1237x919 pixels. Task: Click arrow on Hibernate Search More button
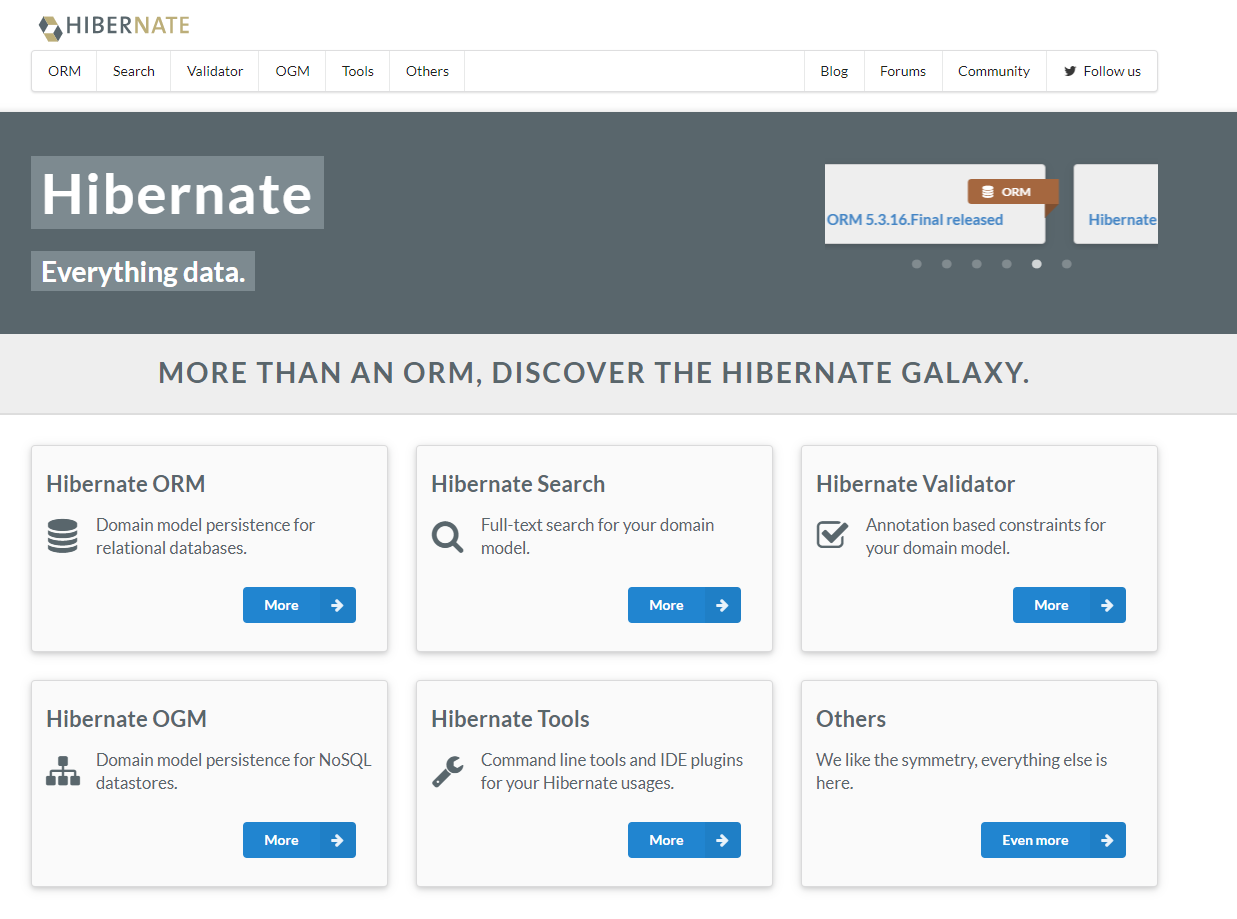722,605
